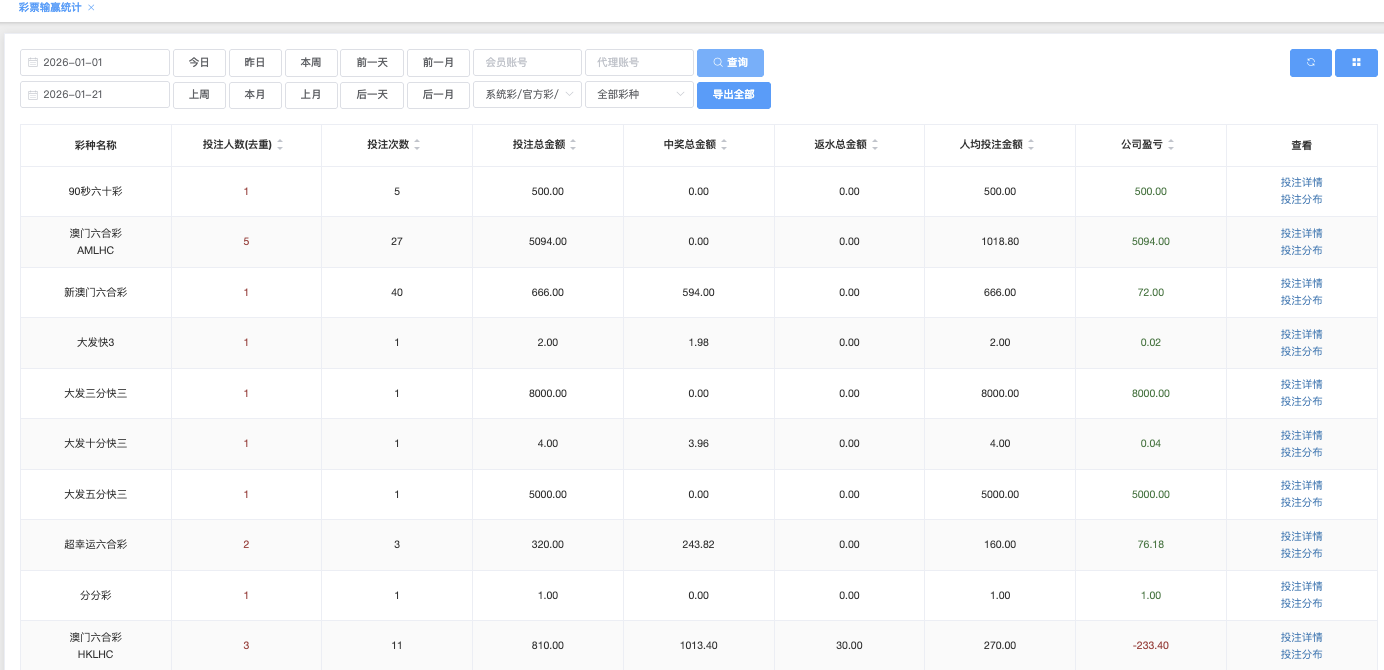Viewport: 1384px width, 670px height.
Task: Focus the 会员账号 input field
Action: point(527,63)
